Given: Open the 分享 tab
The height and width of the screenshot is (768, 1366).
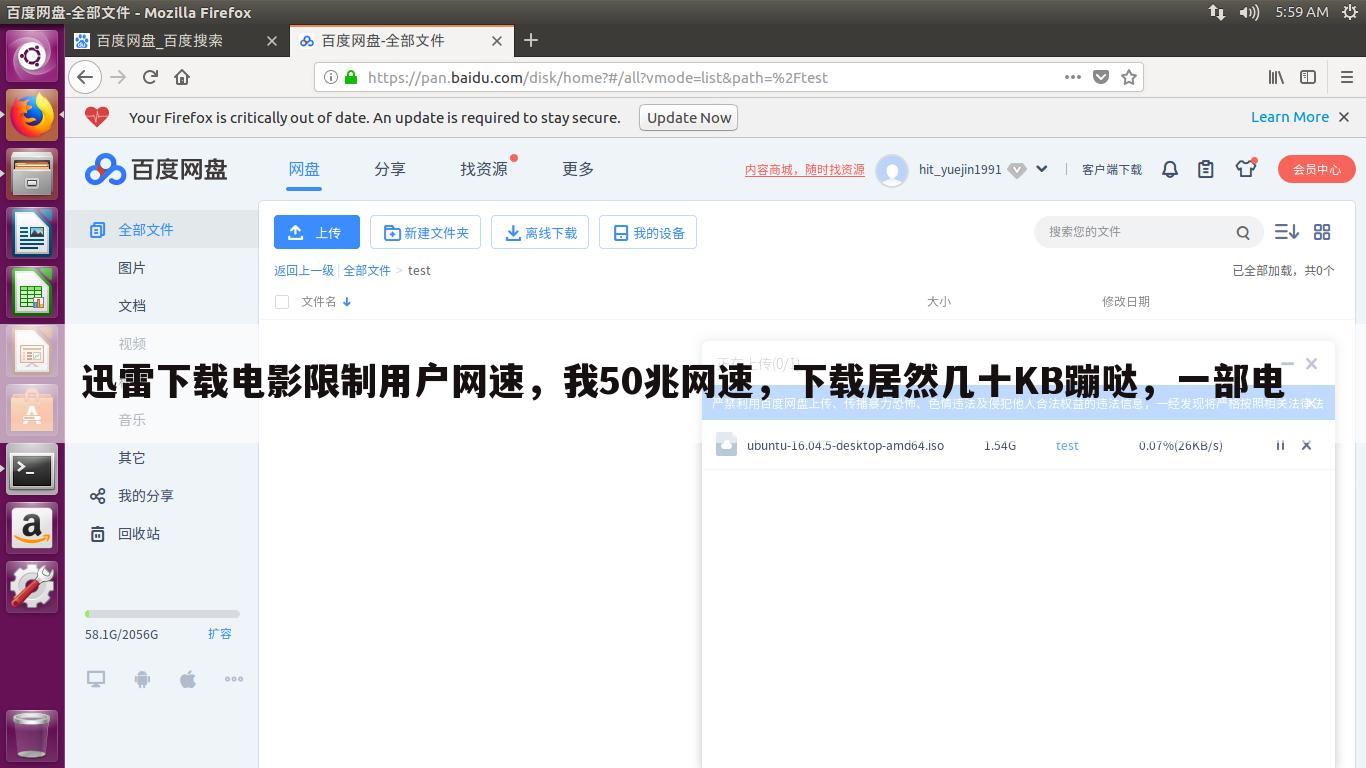Looking at the screenshot, I should [x=390, y=169].
